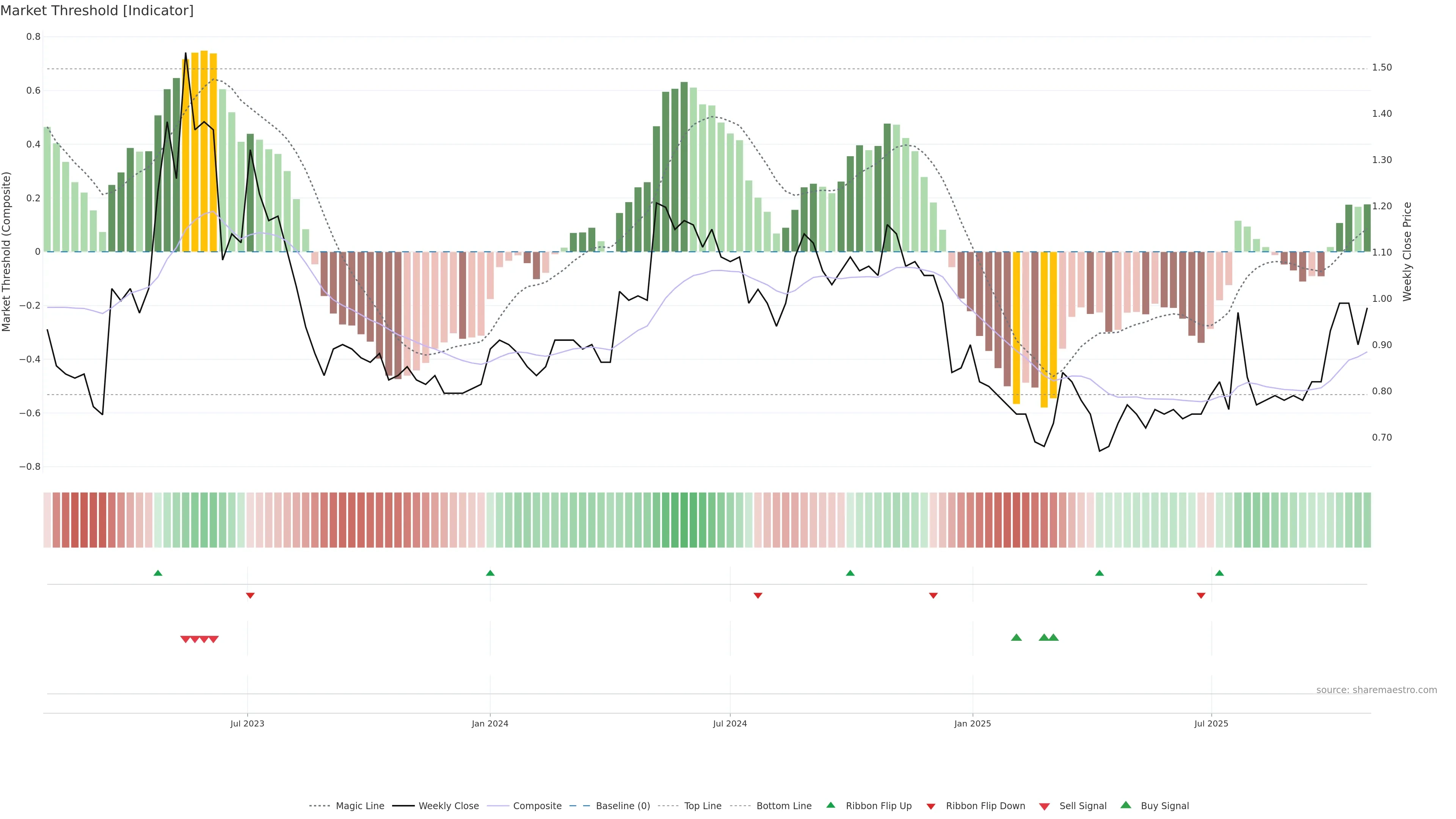Click the Jan 2025 x-axis label
Screen dimensions: 1456x819
pos(972,723)
